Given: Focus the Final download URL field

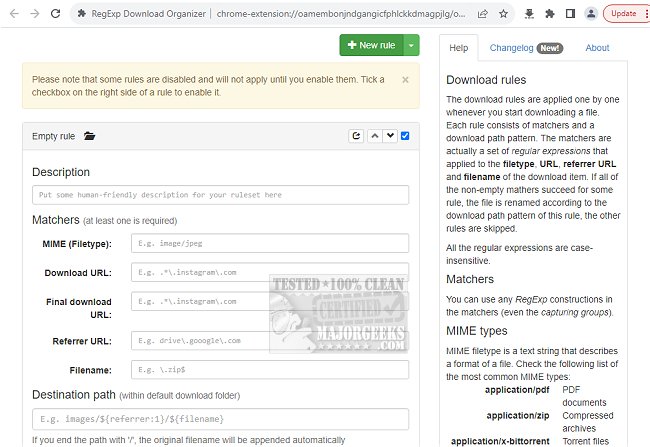Looking at the screenshot, I should click(270, 301).
